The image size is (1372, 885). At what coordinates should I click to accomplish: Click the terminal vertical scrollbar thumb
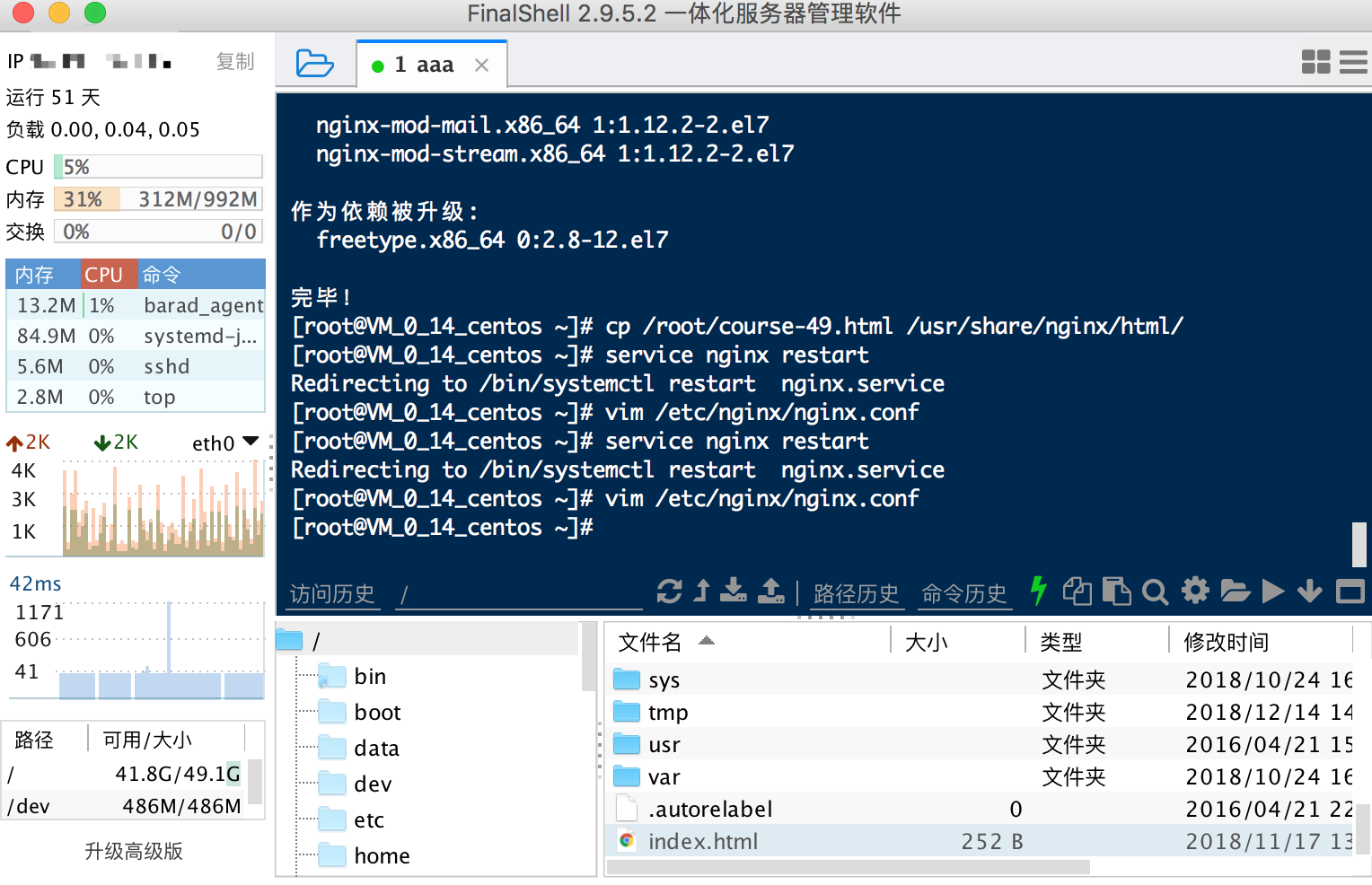[x=1359, y=545]
